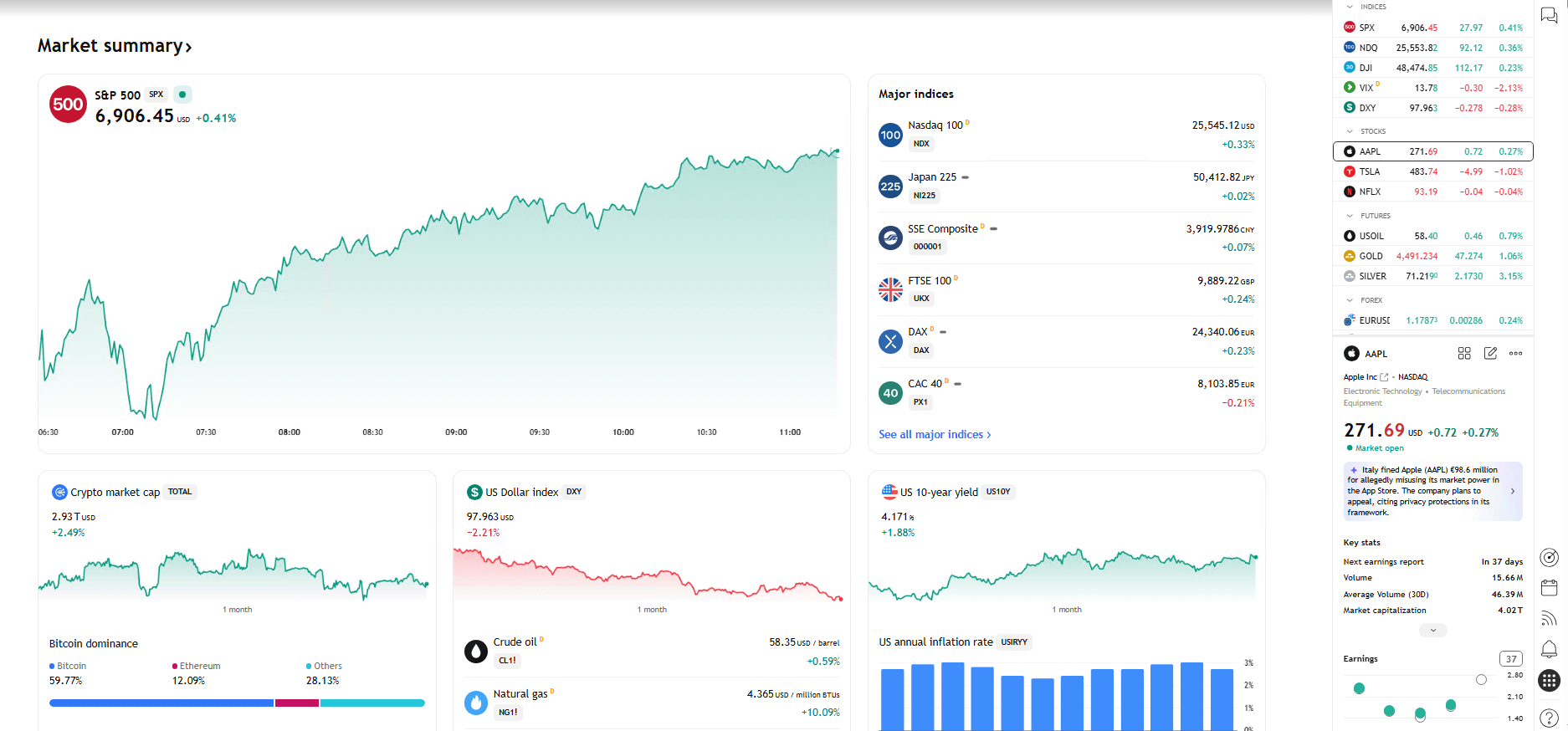Click the Japan 225 logo icon
The width and height of the screenshot is (1568, 731).
(890, 187)
